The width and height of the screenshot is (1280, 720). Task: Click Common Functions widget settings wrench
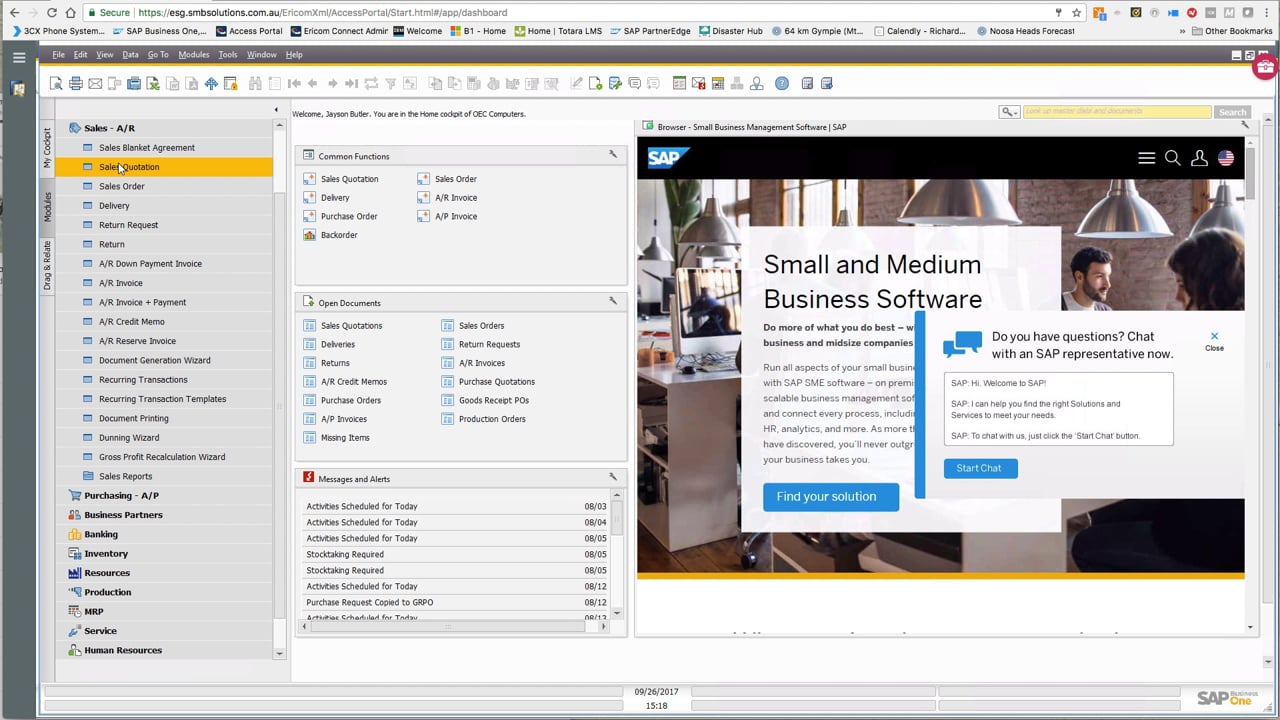(613, 155)
